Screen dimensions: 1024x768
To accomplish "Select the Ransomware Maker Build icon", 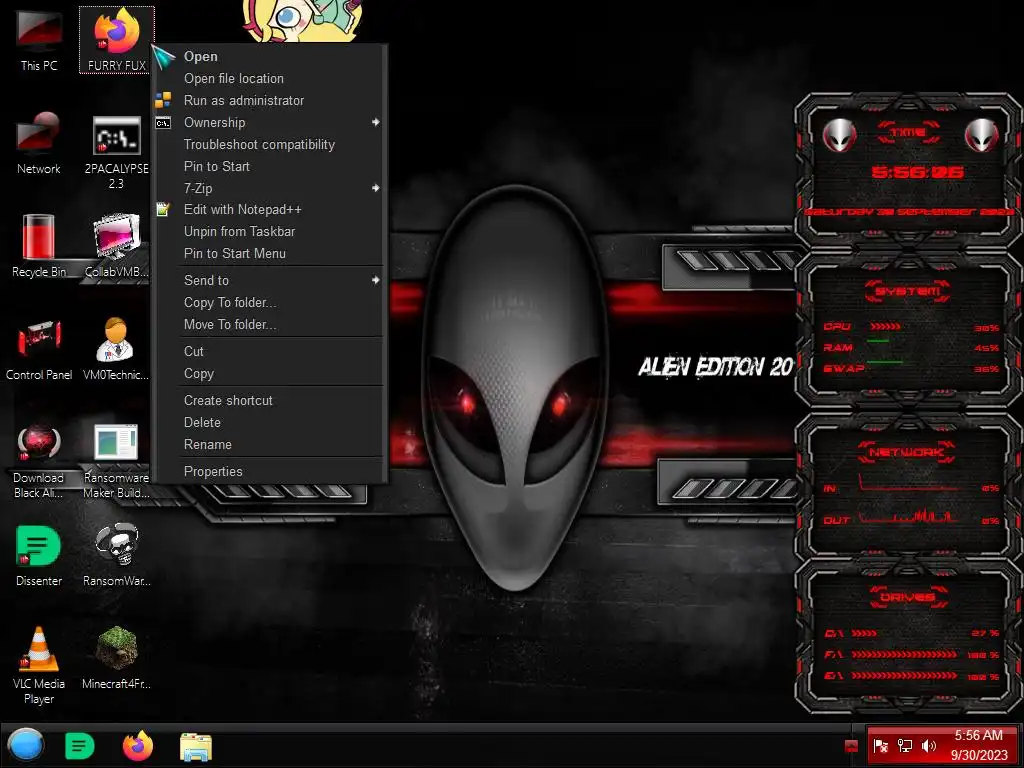I will pos(116,461).
